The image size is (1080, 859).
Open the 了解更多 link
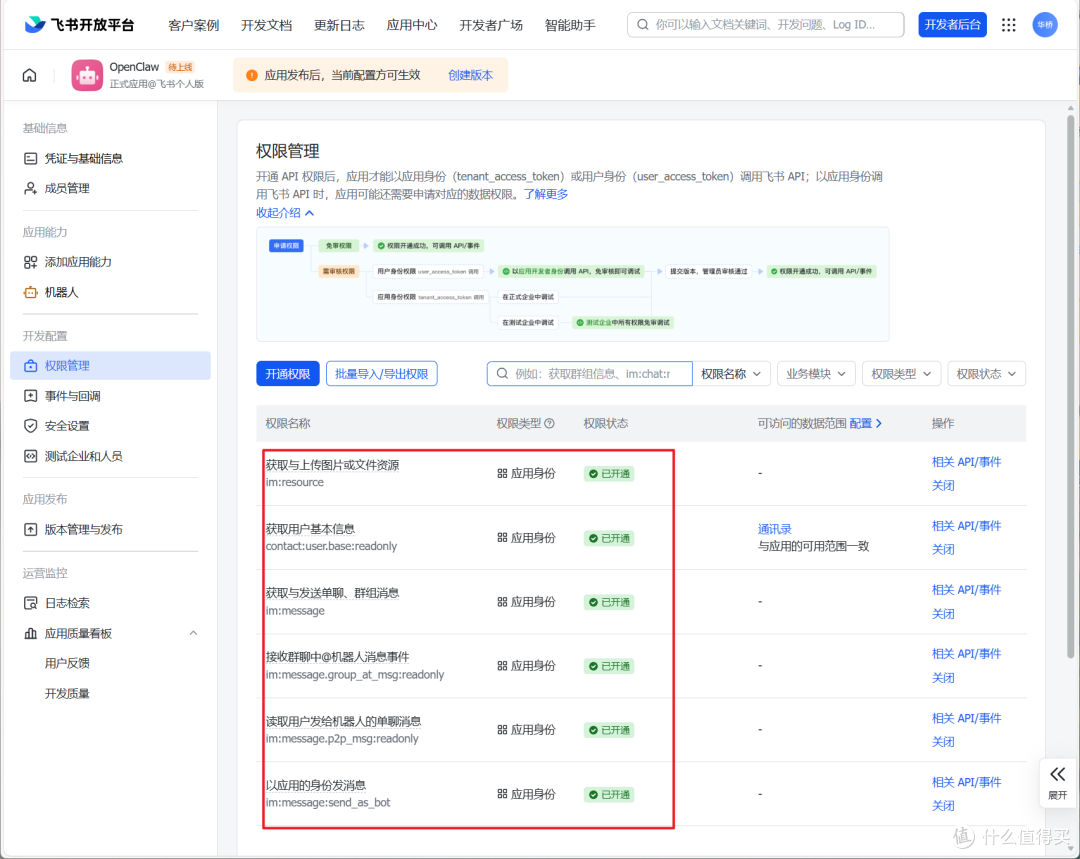546,194
